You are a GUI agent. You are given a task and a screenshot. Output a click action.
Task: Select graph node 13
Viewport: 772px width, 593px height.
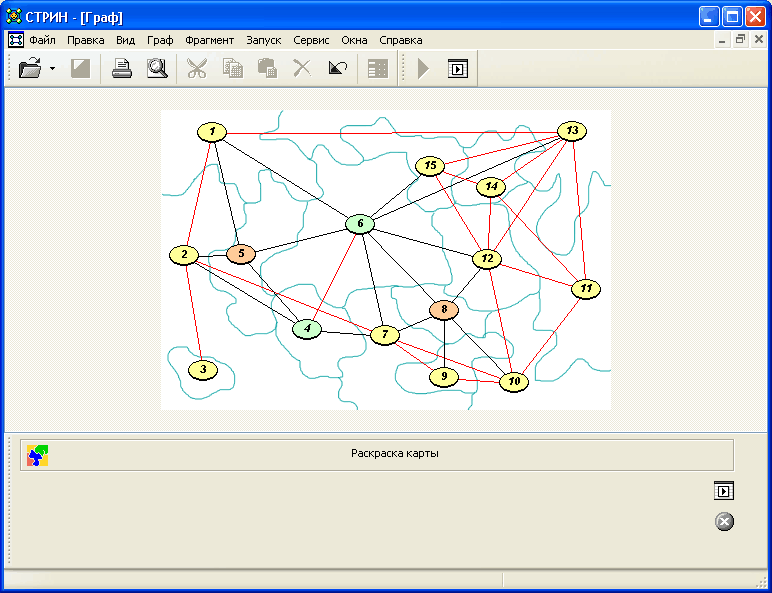coord(572,132)
